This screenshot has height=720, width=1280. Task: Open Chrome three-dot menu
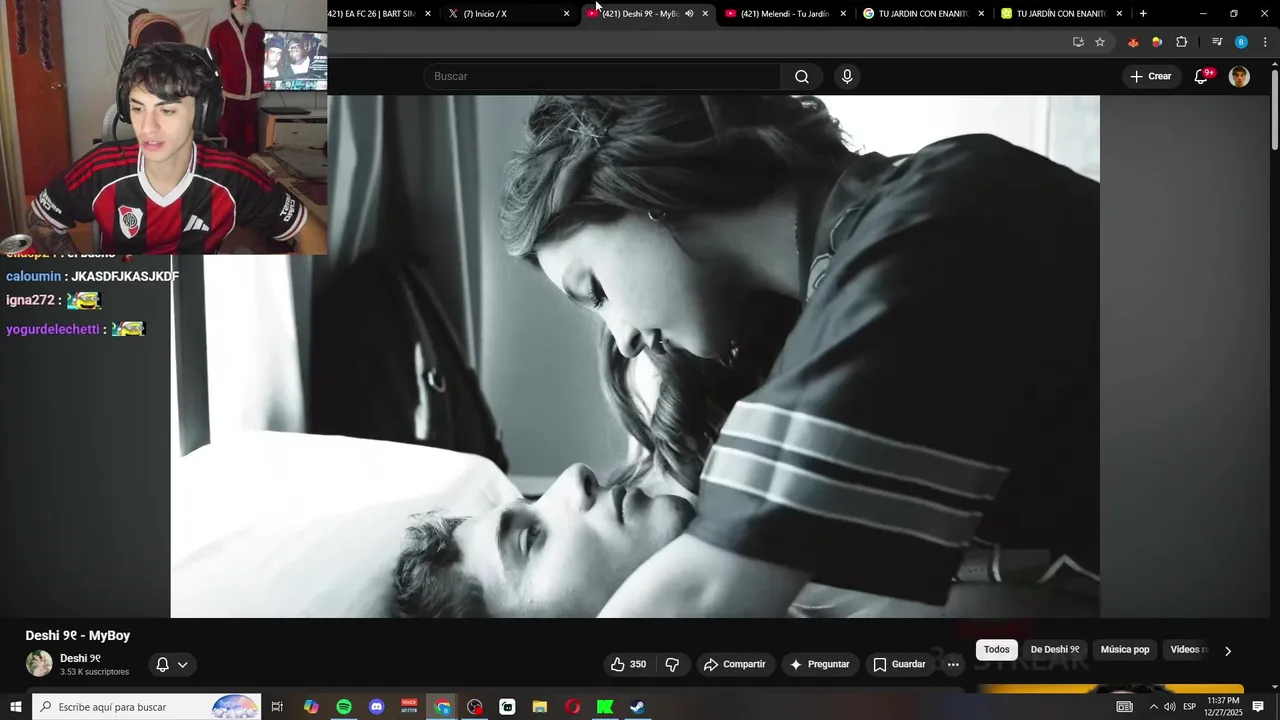pos(1266,42)
